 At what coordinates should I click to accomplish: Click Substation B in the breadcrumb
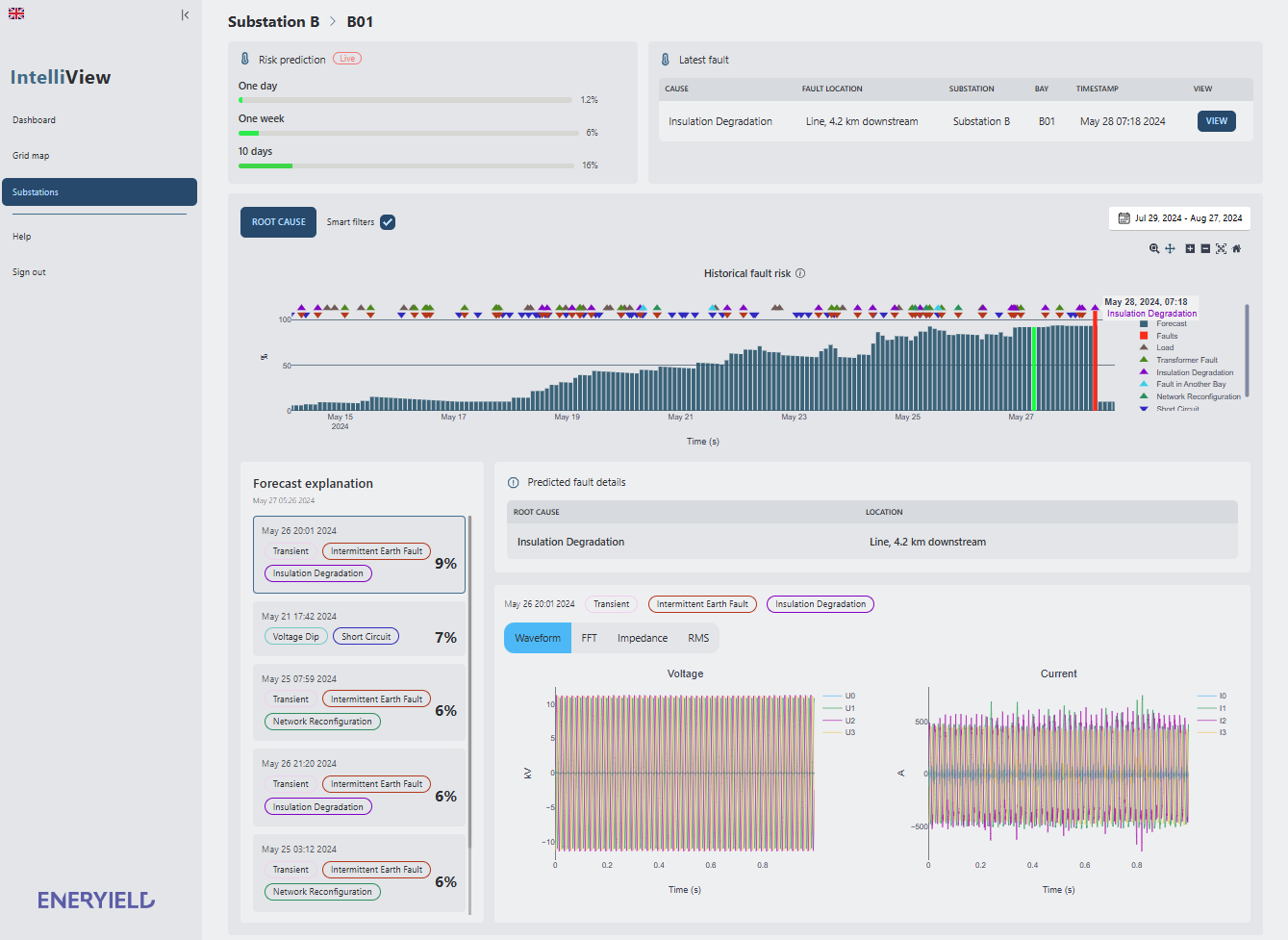coord(273,21)
